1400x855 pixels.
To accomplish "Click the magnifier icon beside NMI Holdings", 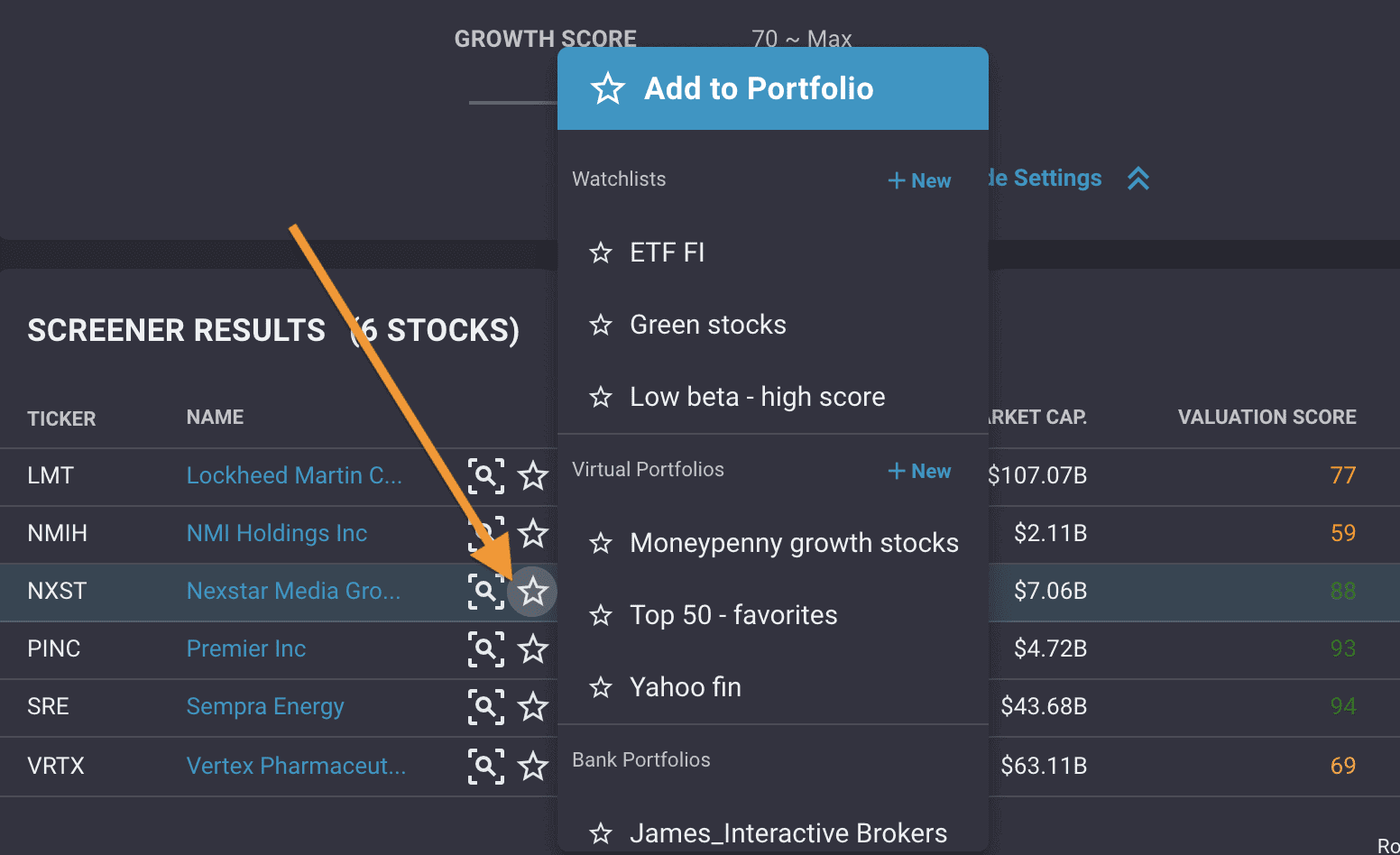I will pyautogui.click(x=486, y=534).
